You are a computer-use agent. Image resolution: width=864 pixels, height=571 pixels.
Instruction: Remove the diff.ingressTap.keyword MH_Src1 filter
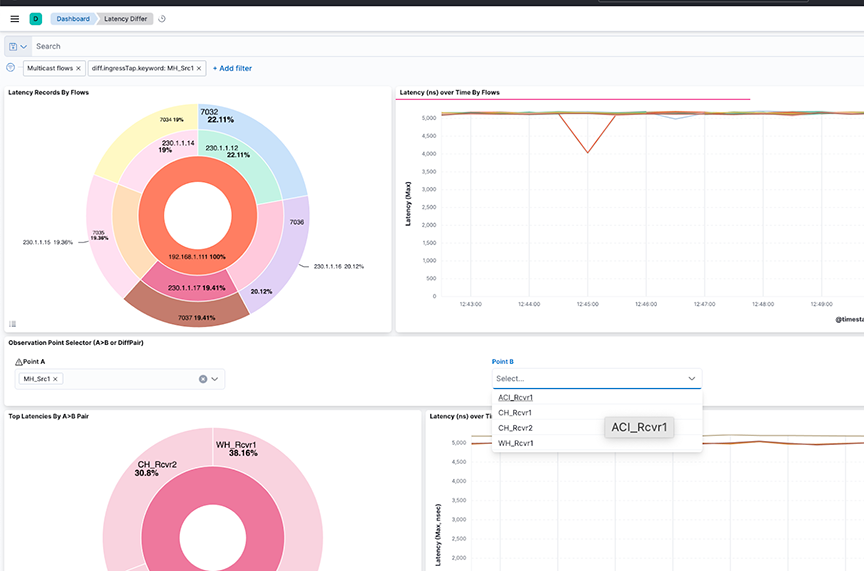pos(199,68)
